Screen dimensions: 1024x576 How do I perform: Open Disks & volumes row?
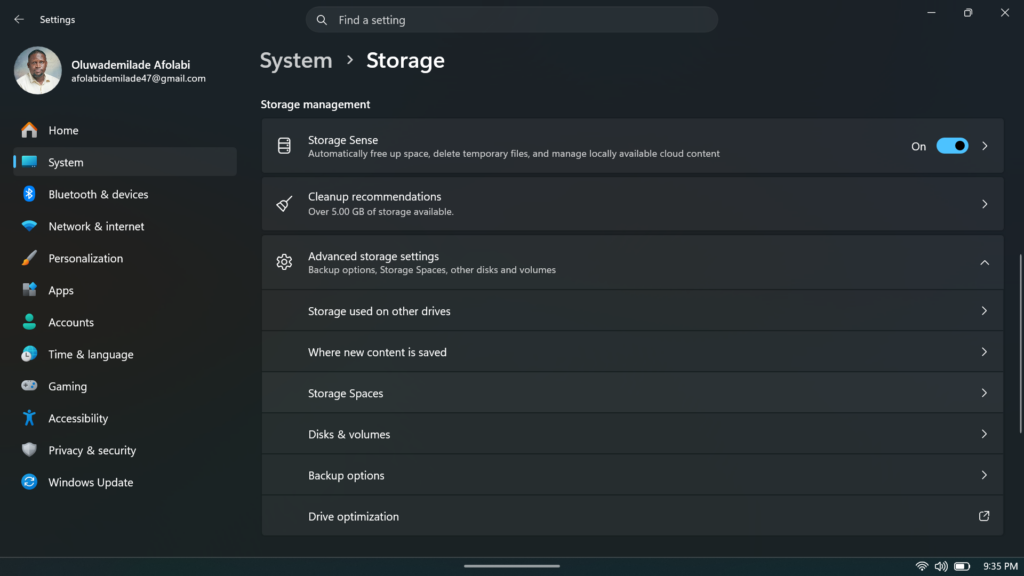click(632, 434)
